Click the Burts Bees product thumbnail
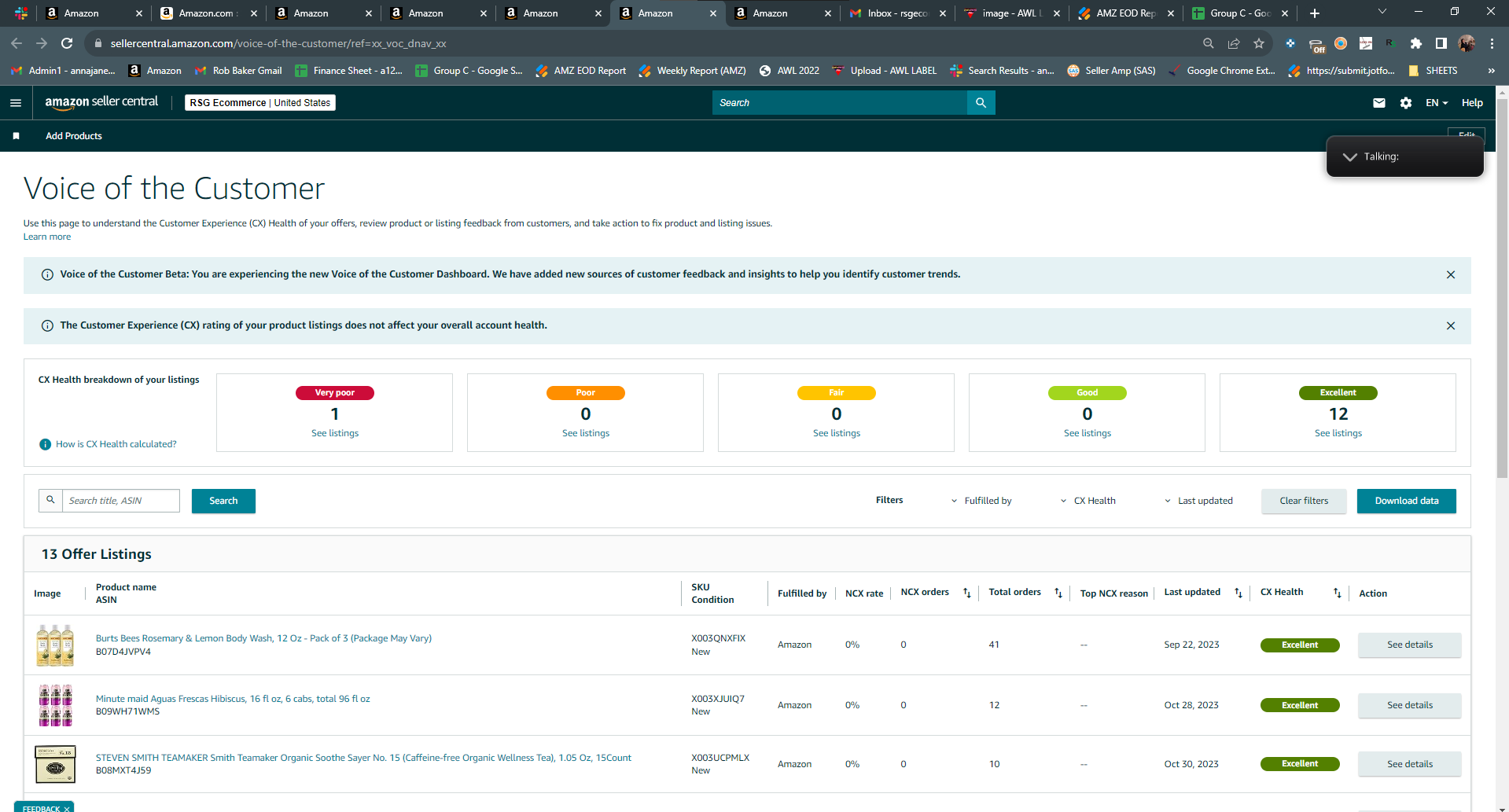 point(55,645)
